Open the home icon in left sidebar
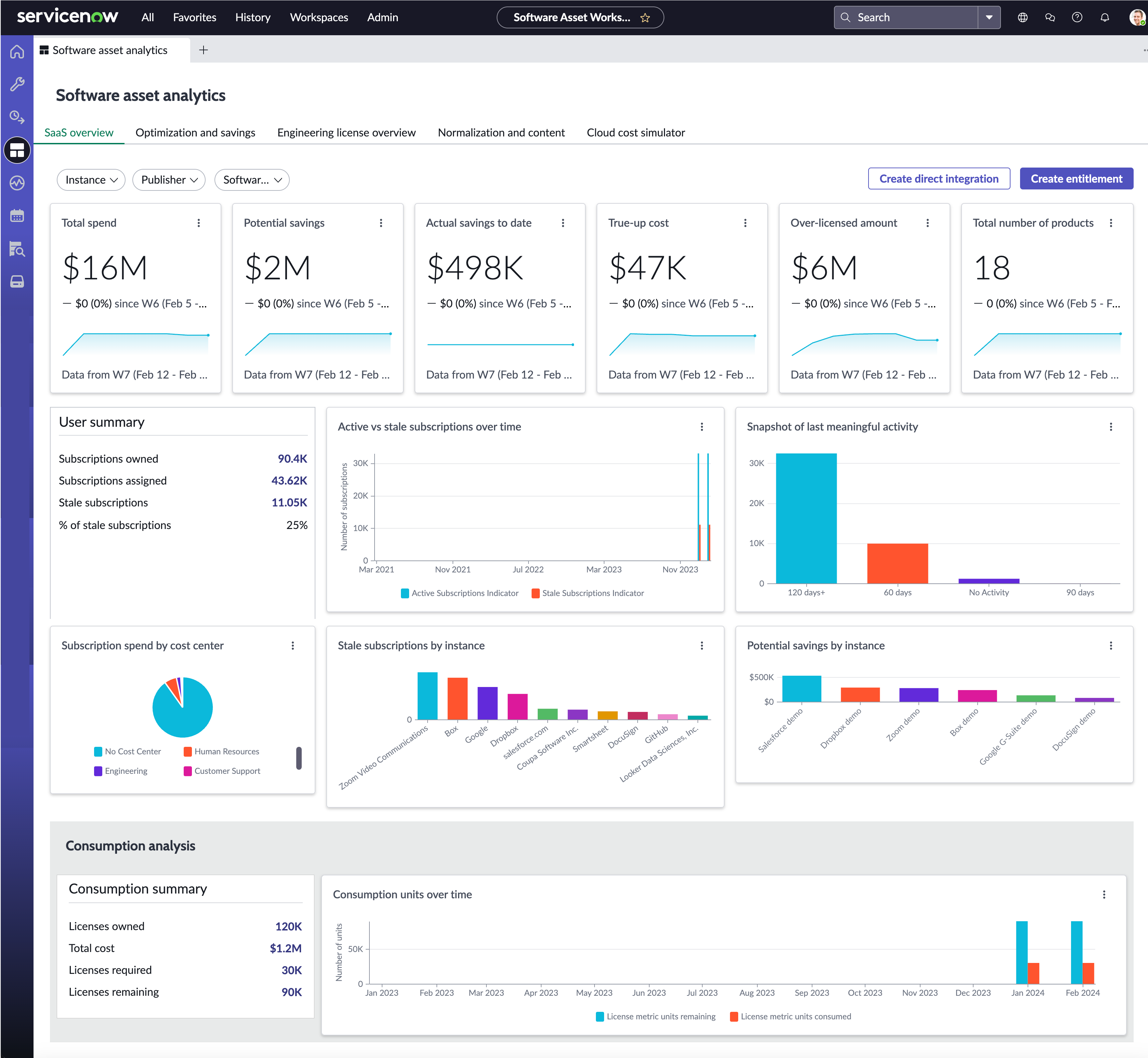This screenshot has width=1148, height=1058. 17,52
